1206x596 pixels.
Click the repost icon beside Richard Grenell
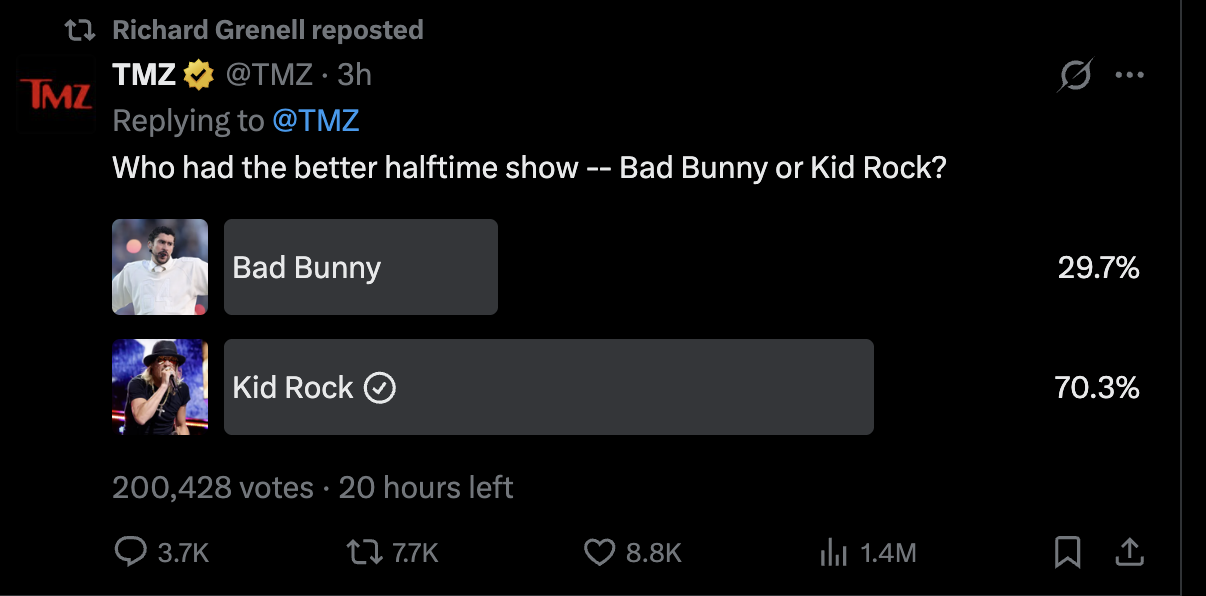pyautogui.click(x=79, y=30)
